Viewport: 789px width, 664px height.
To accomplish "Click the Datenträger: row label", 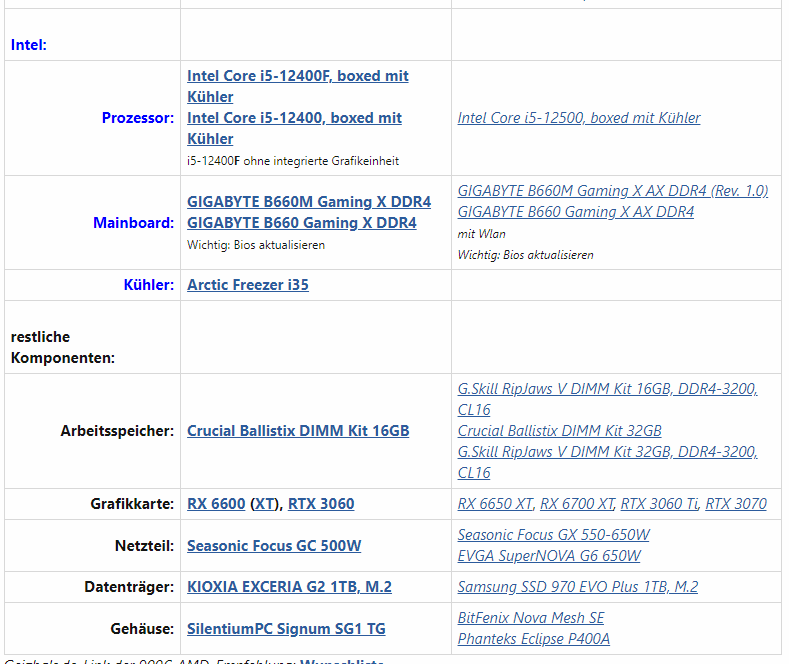I will (x=129, y=587).
